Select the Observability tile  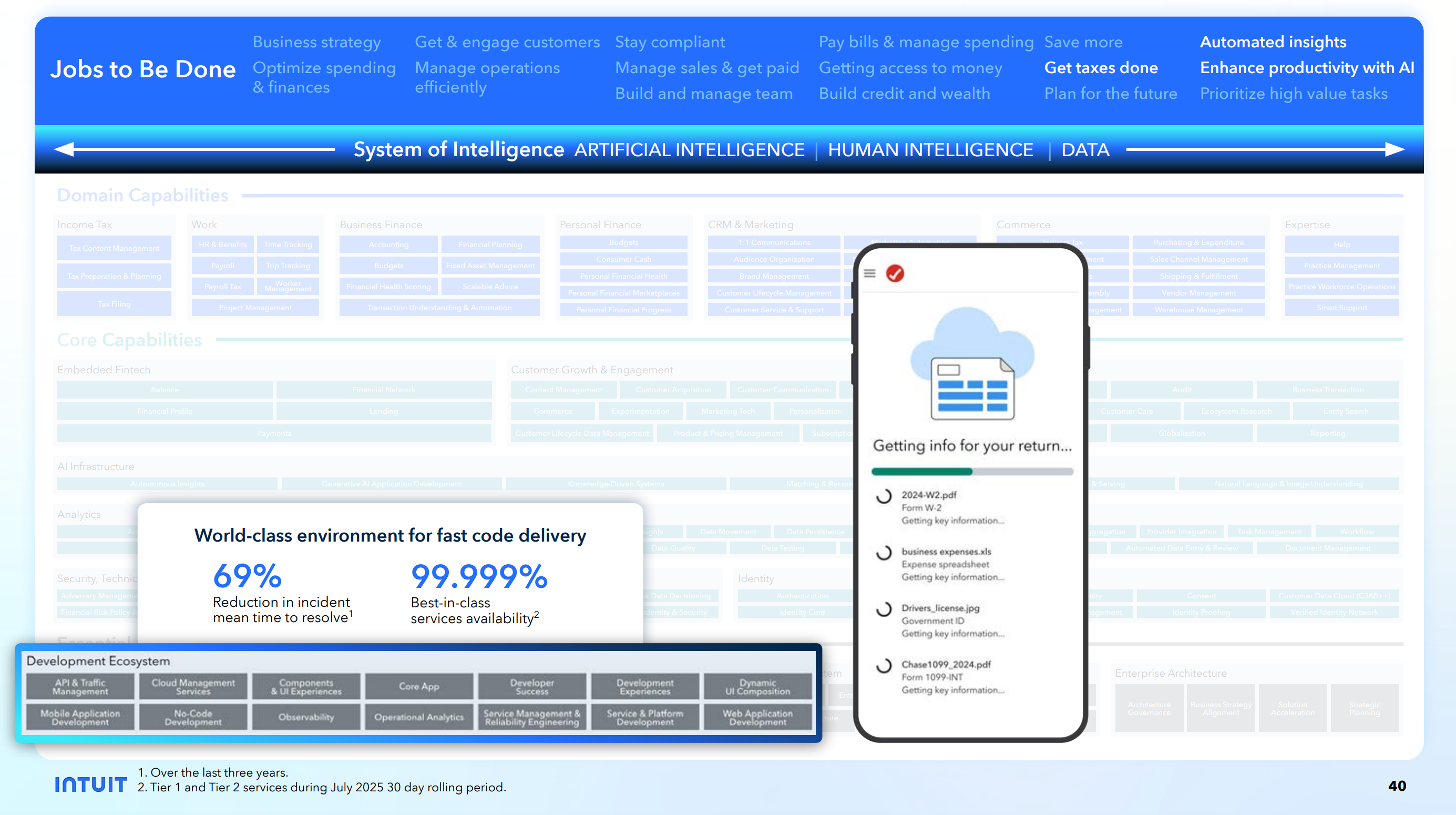(306, 717)
